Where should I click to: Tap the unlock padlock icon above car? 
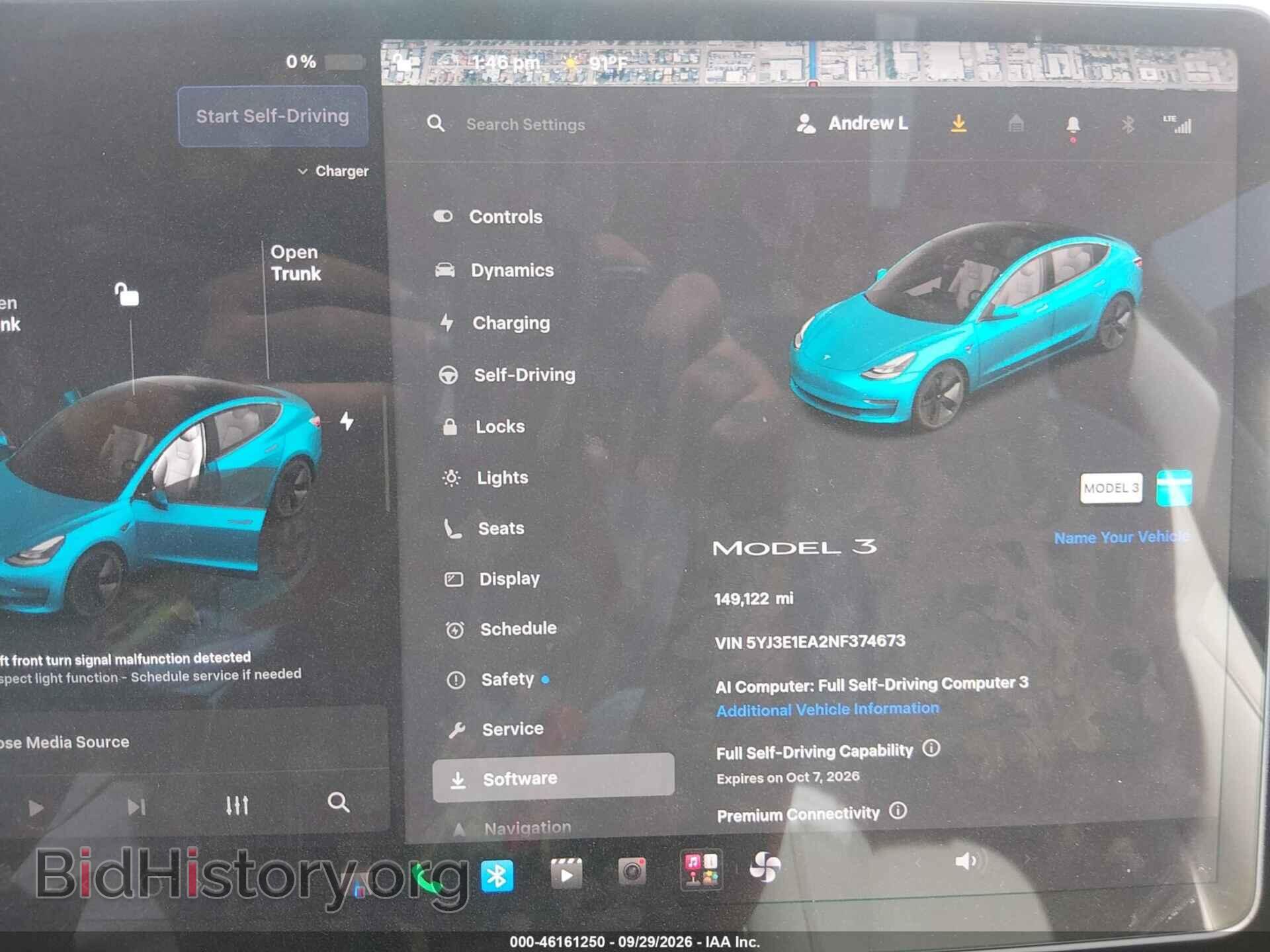click(126, 294)
